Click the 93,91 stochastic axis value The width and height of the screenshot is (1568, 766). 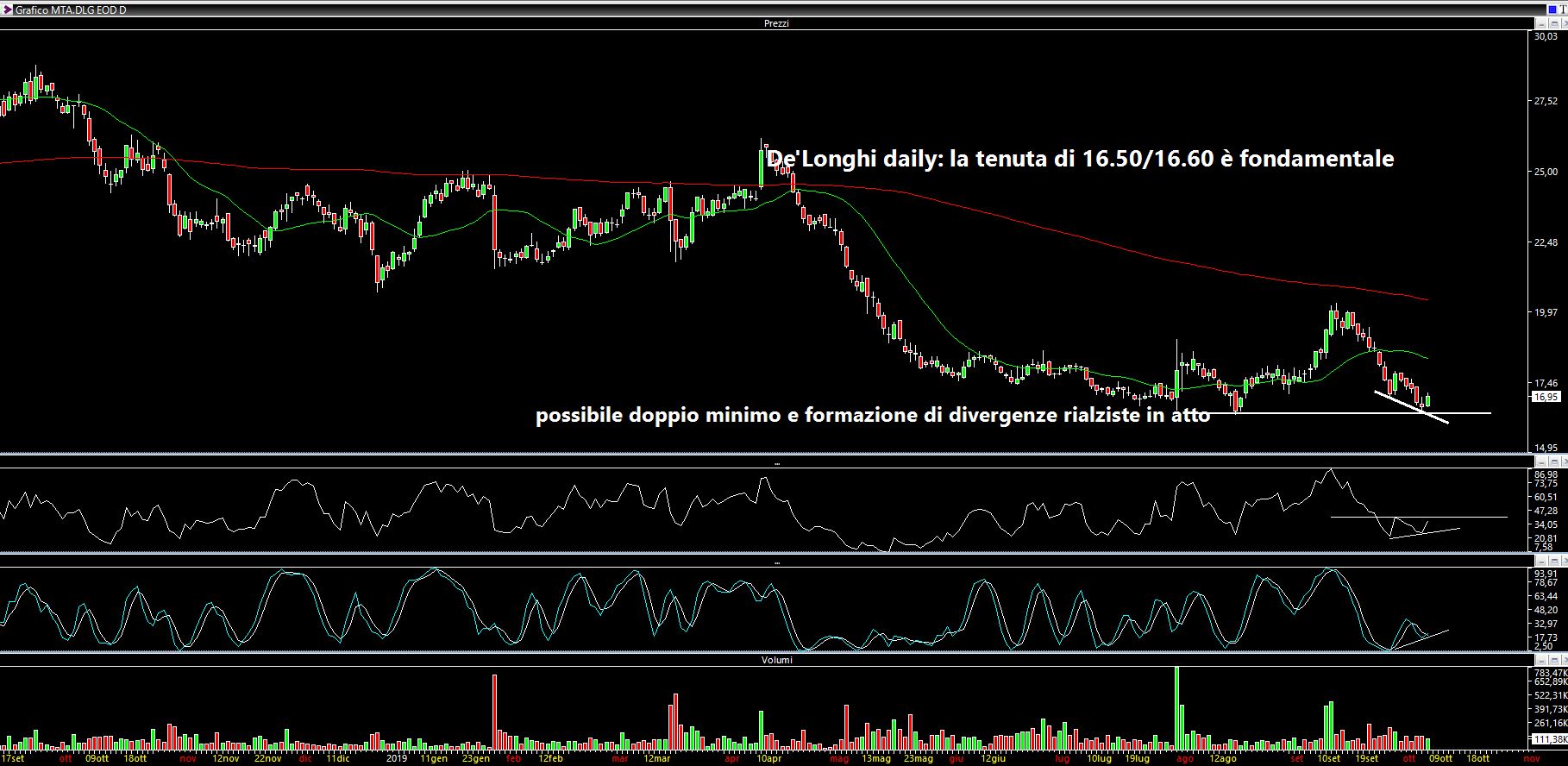pyautogui.click(x=1546, y=574)
